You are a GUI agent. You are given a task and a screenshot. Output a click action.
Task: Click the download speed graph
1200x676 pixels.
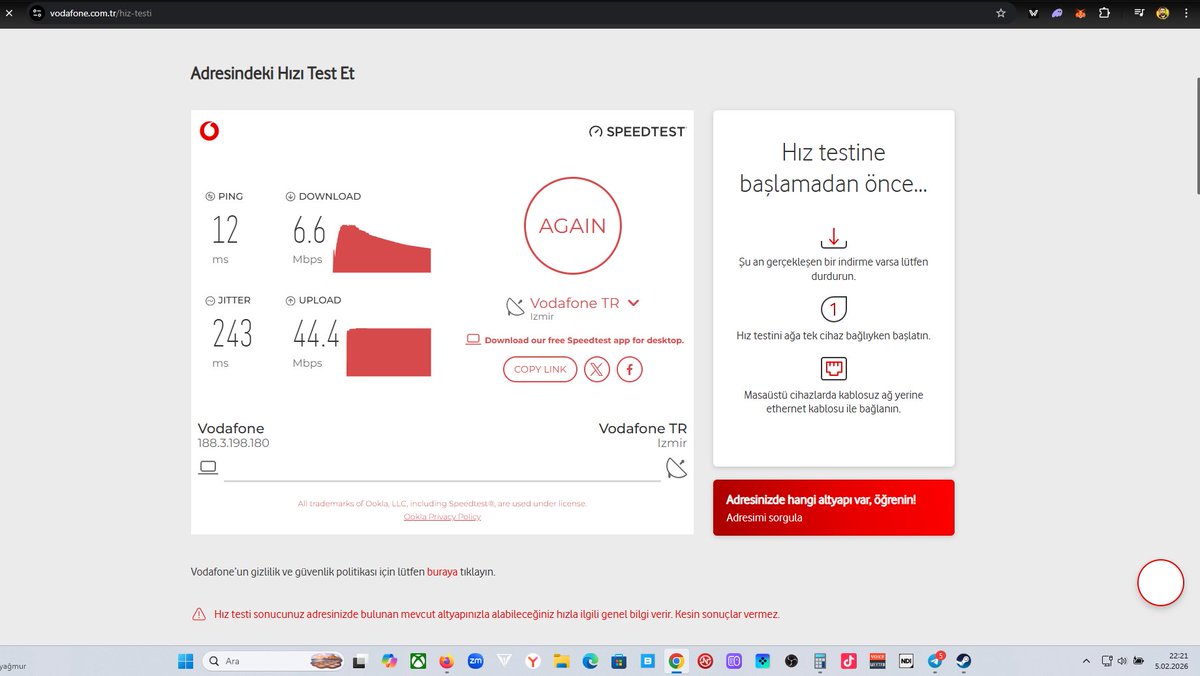click(382, 248)
